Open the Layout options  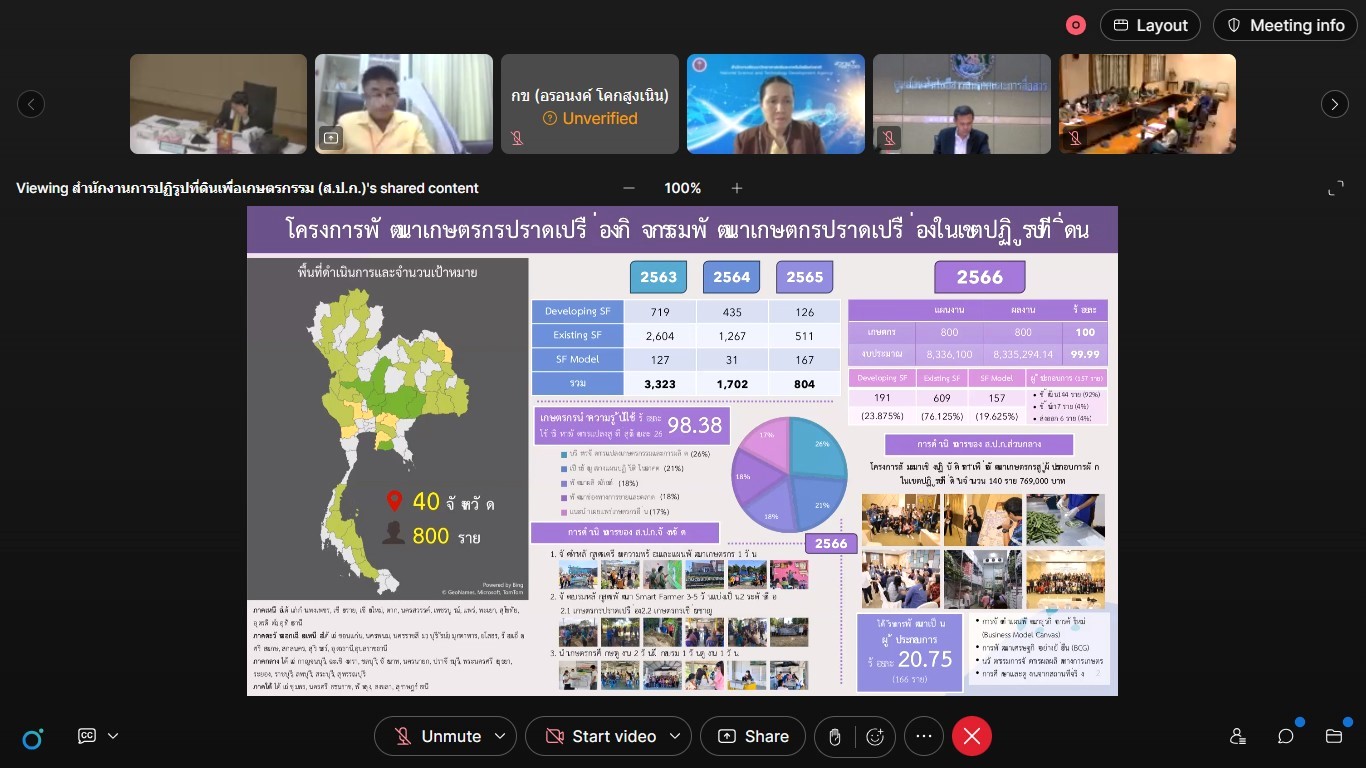point(1150,25)
